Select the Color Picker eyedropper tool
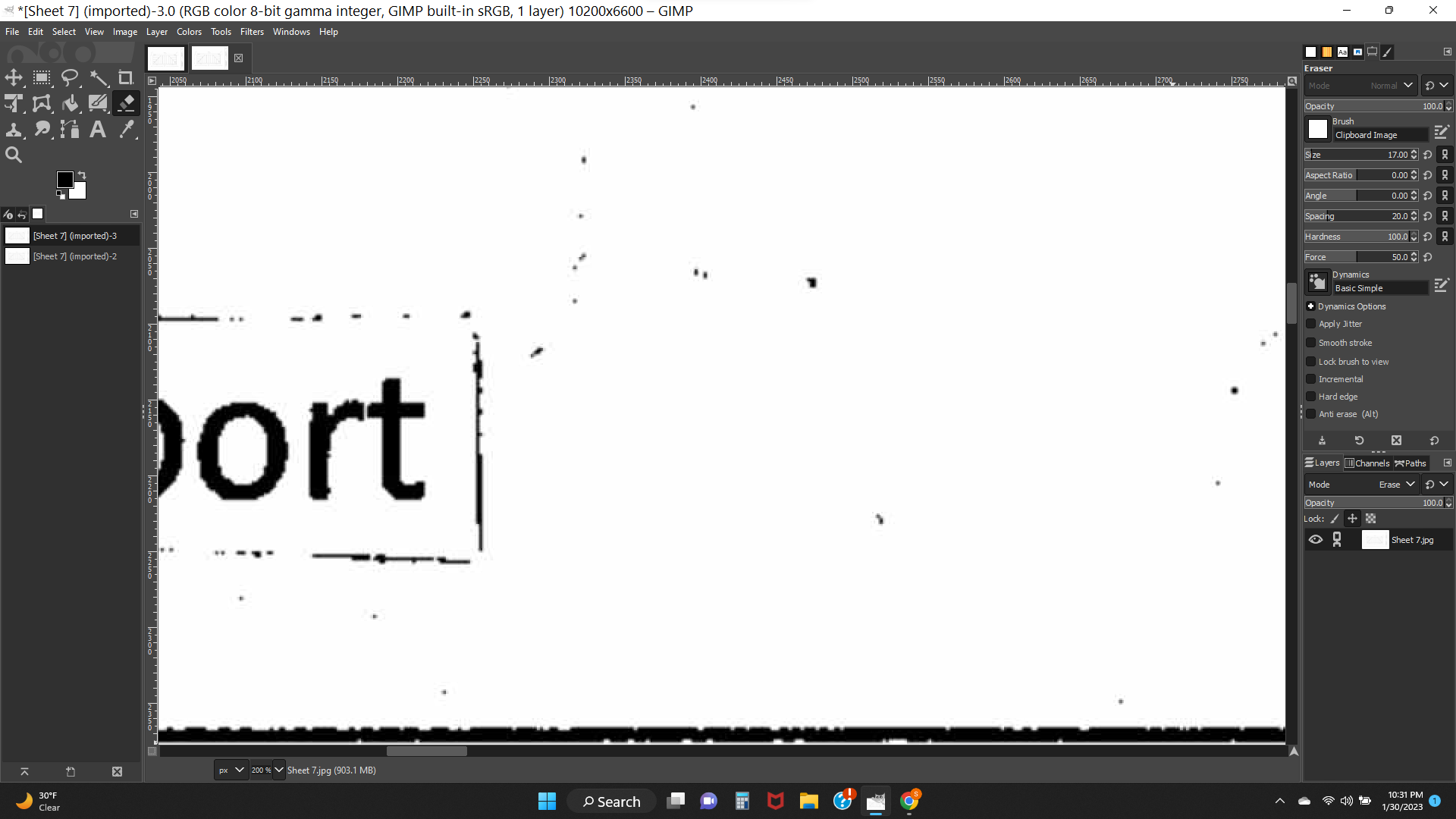Image resolution: width=1456 pixels, height=819 pixels. coord(126,130)
